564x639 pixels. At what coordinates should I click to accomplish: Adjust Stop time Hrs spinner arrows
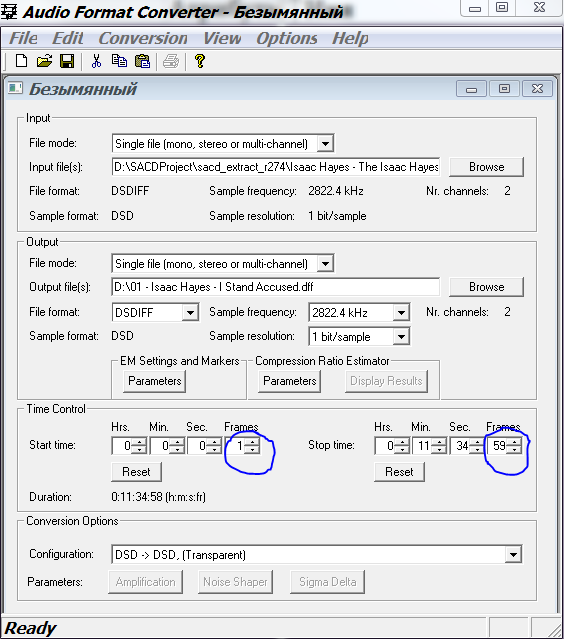pos(402,445)
